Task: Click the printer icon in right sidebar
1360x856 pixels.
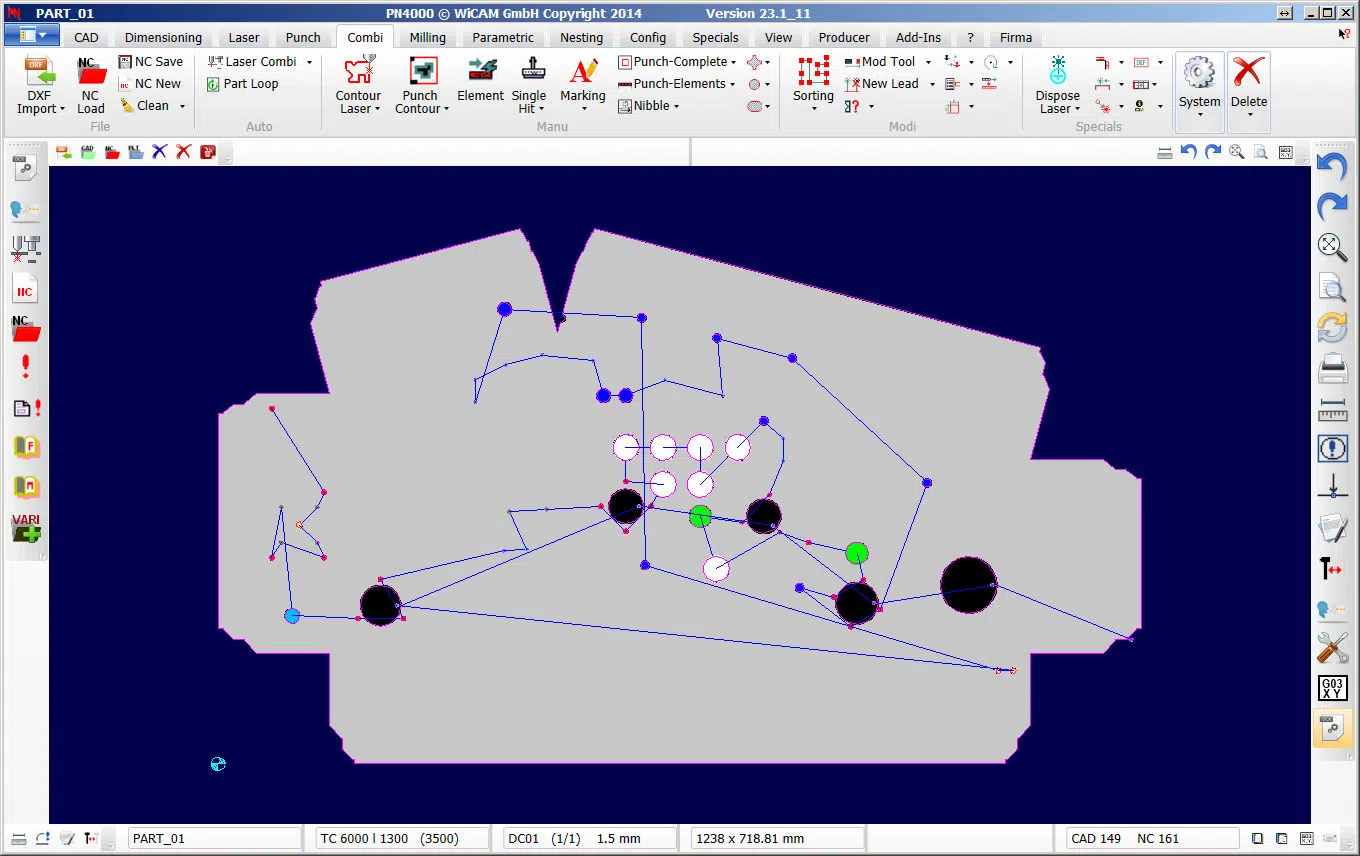Action: coord(1331,369)
